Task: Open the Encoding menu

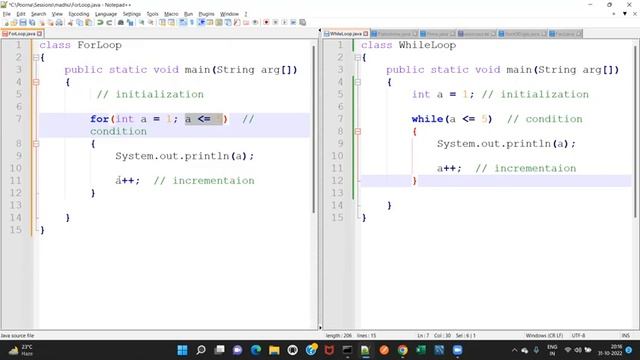Action: click(79, 14)
